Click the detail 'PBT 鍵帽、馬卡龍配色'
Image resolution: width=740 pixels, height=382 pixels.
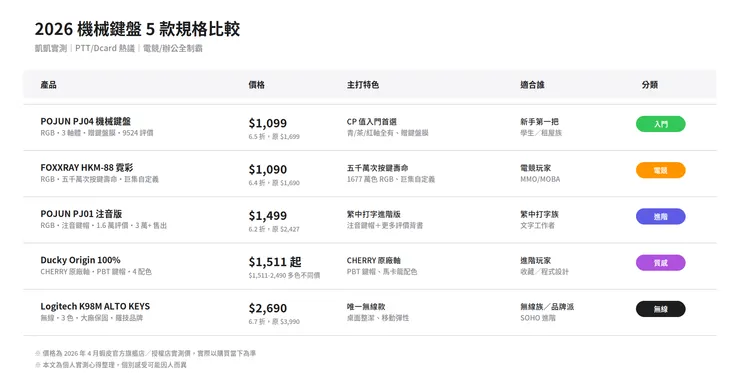(382, 272)
